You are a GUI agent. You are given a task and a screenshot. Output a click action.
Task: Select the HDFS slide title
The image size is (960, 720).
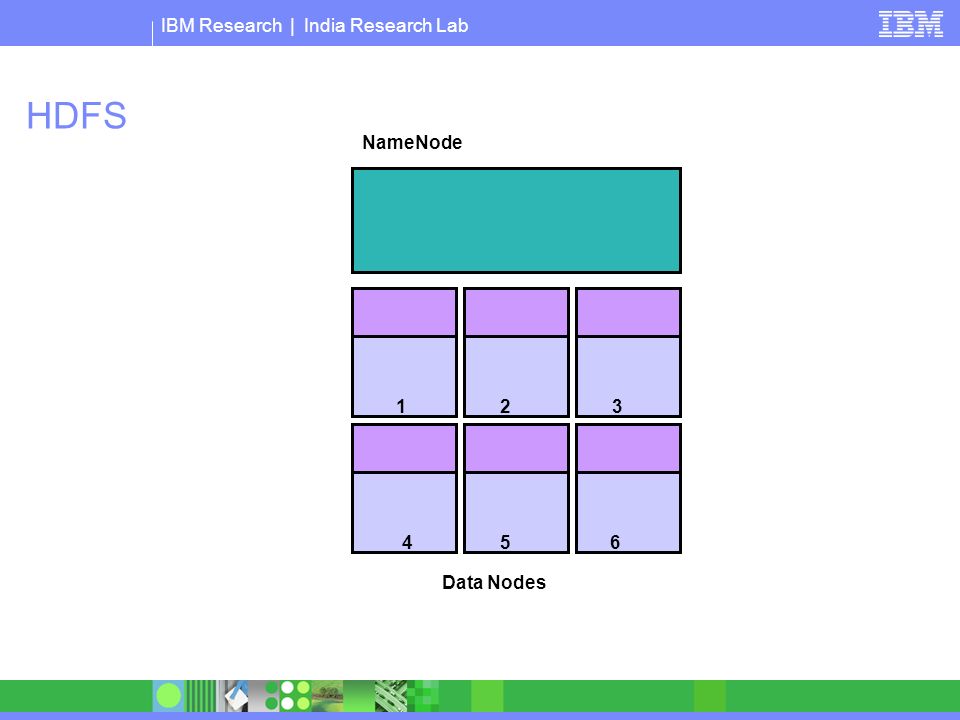coord(77,115)
